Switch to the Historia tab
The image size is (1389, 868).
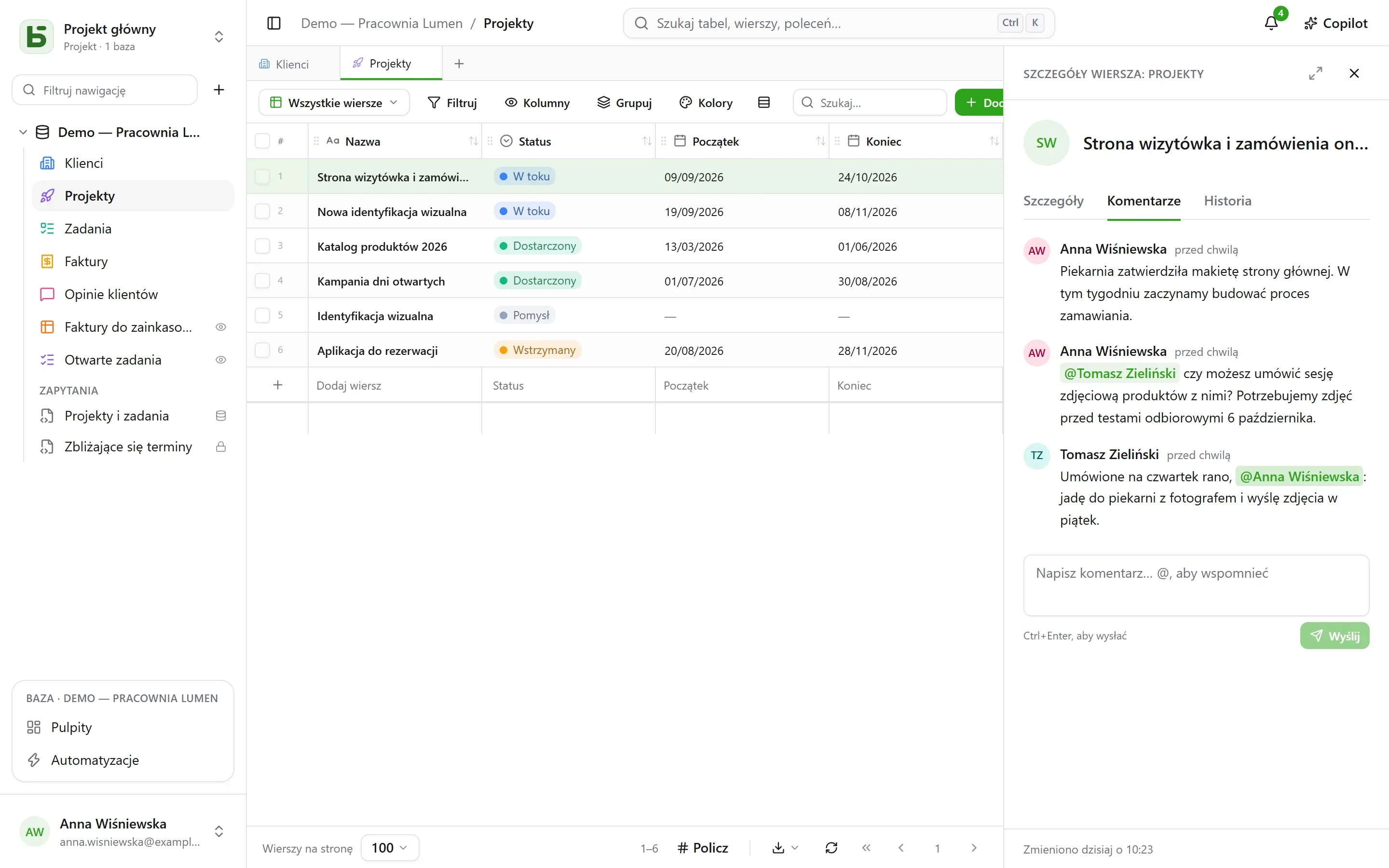click(x=1227, y=201)
